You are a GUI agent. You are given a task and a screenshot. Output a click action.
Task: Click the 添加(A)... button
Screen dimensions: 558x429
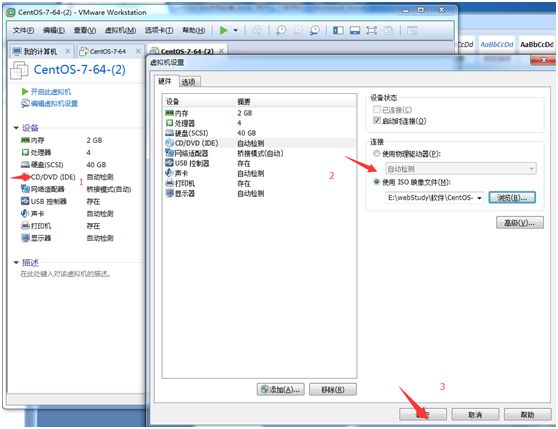(x=280, y=390)
